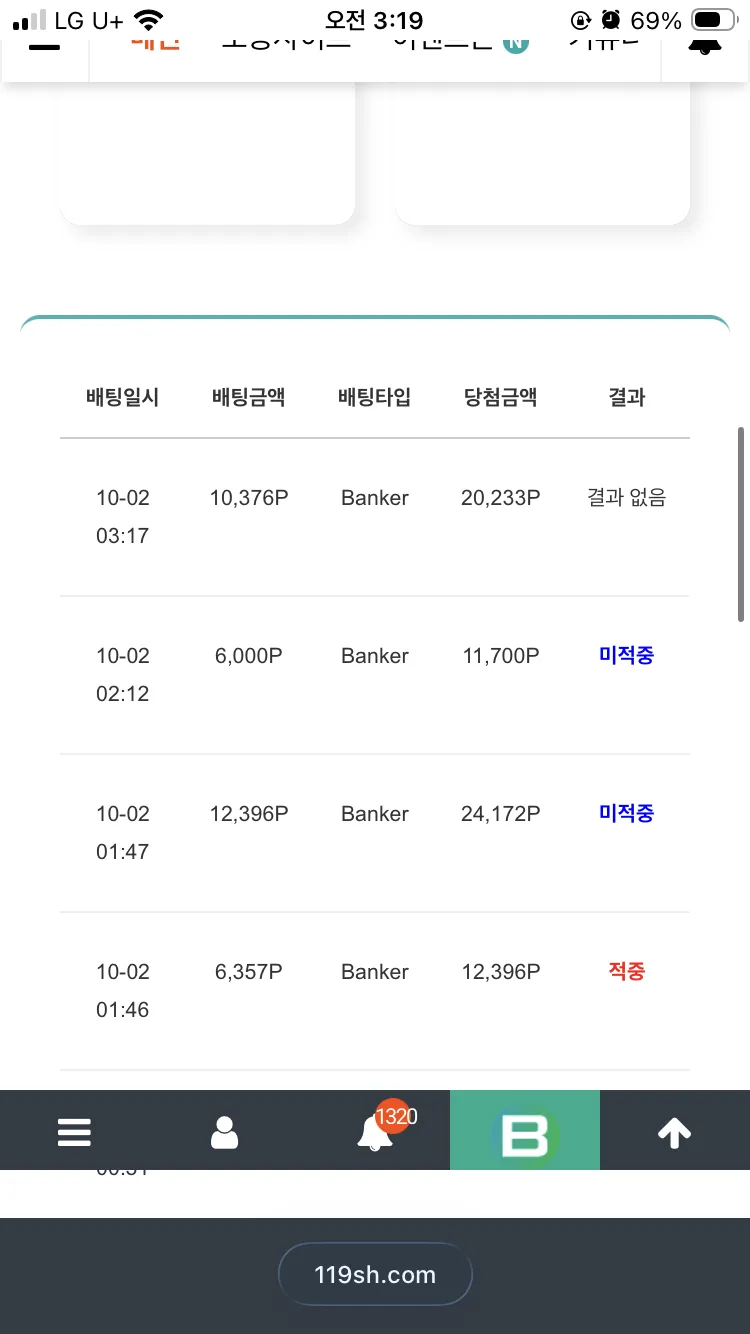Select the 10-02 03:17 bet row date
Viewport: 750px width, 1334px height.
[123, 516]
